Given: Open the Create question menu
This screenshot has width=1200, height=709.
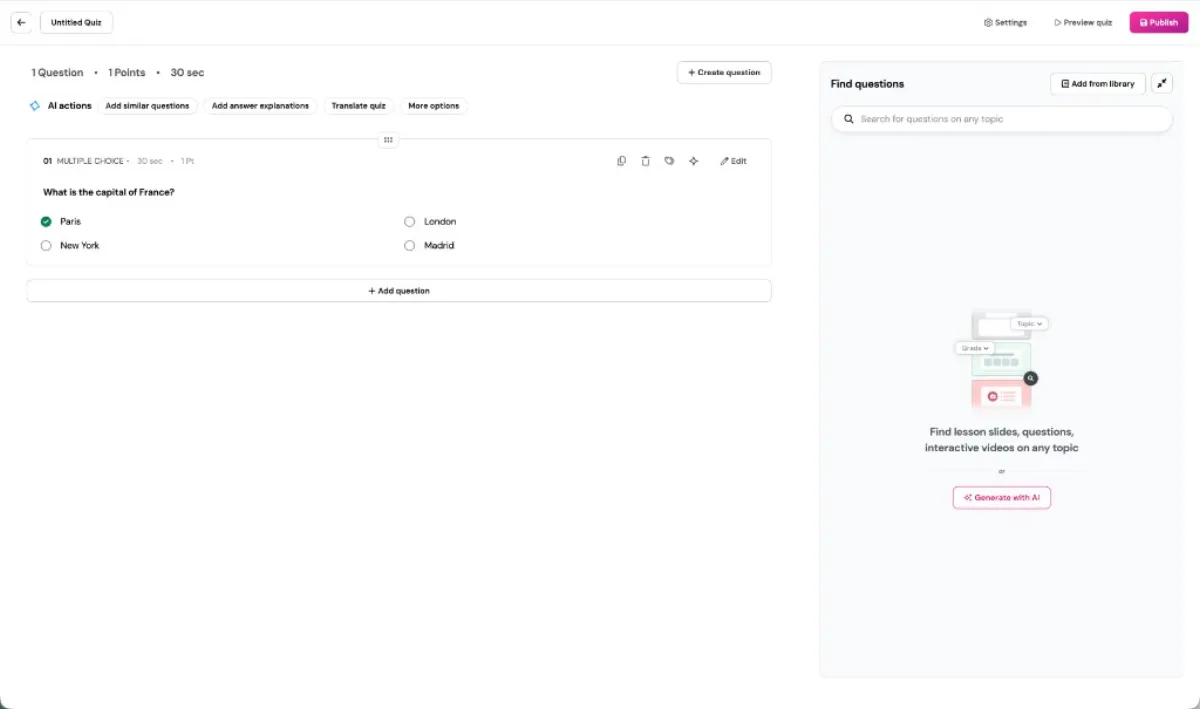Looking at the screenshot, I should click(x=724, y=73).
